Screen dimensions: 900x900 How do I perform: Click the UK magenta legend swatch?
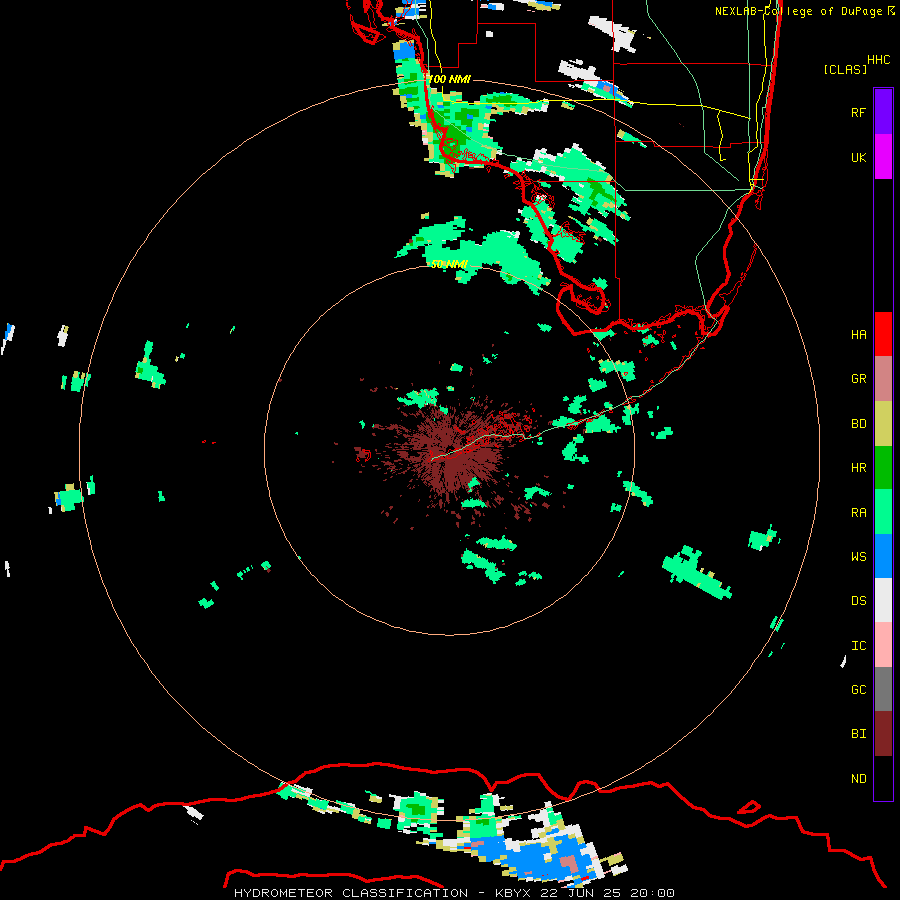click(x=883, y=157)
